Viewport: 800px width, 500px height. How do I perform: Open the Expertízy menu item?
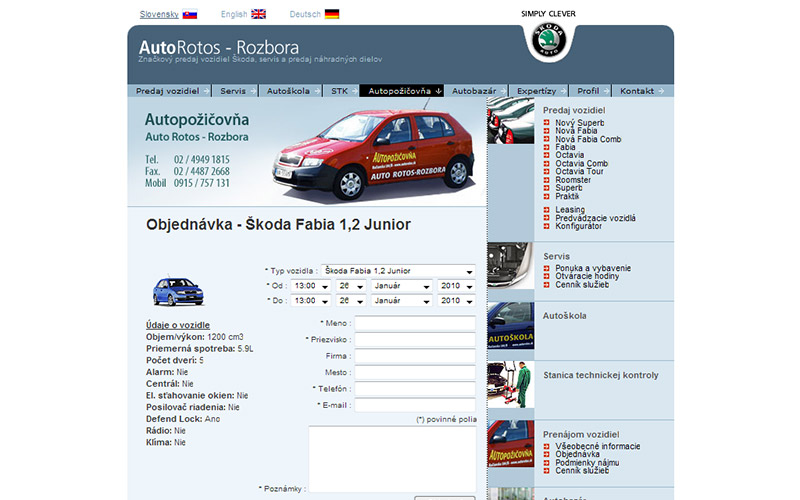click(x=539, y=91)
